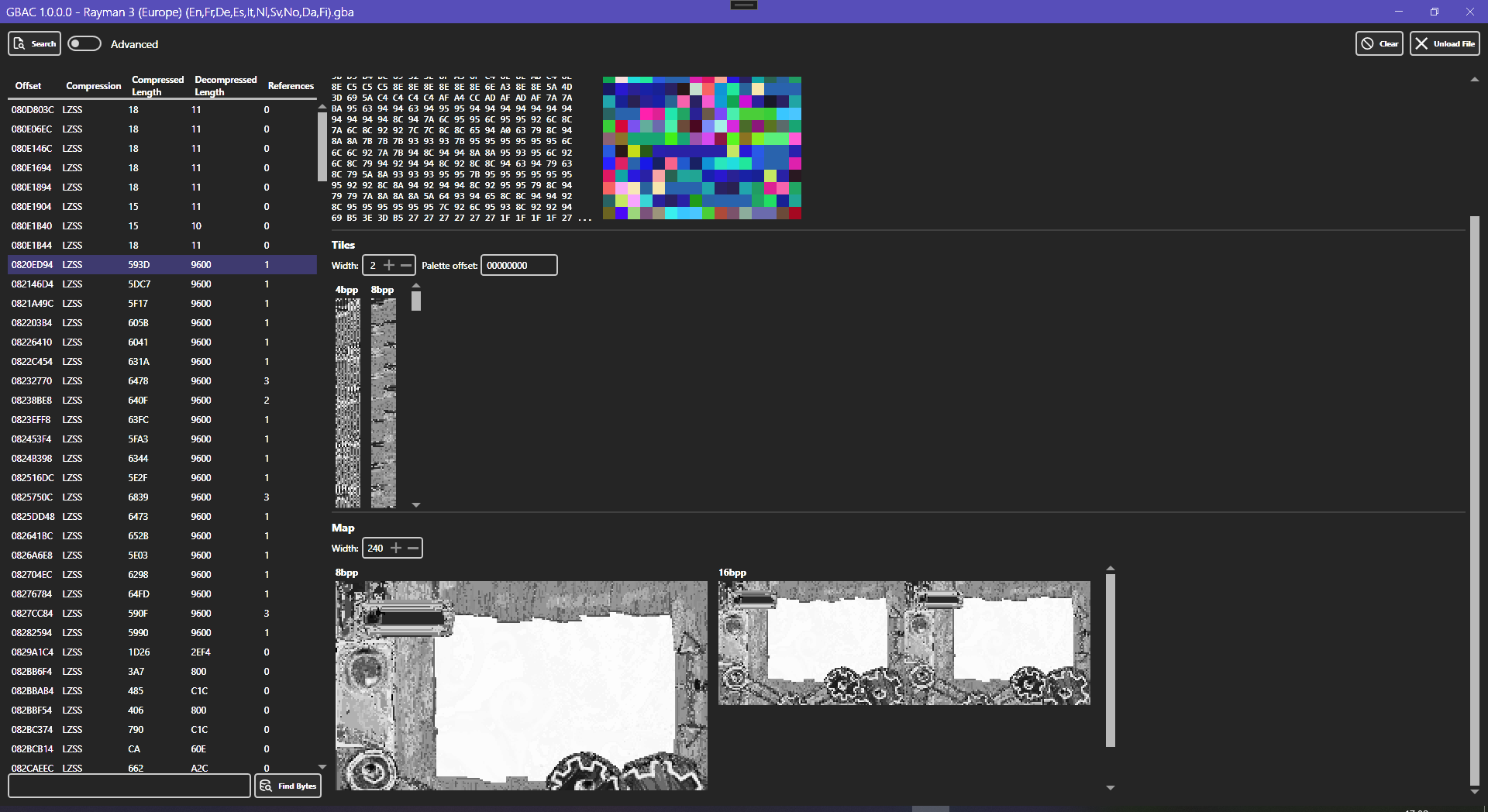Click main panel scrollbar thumb
Image resolution: width=1488 pixels, height=812 pixels.
[x=1475, y=501]
